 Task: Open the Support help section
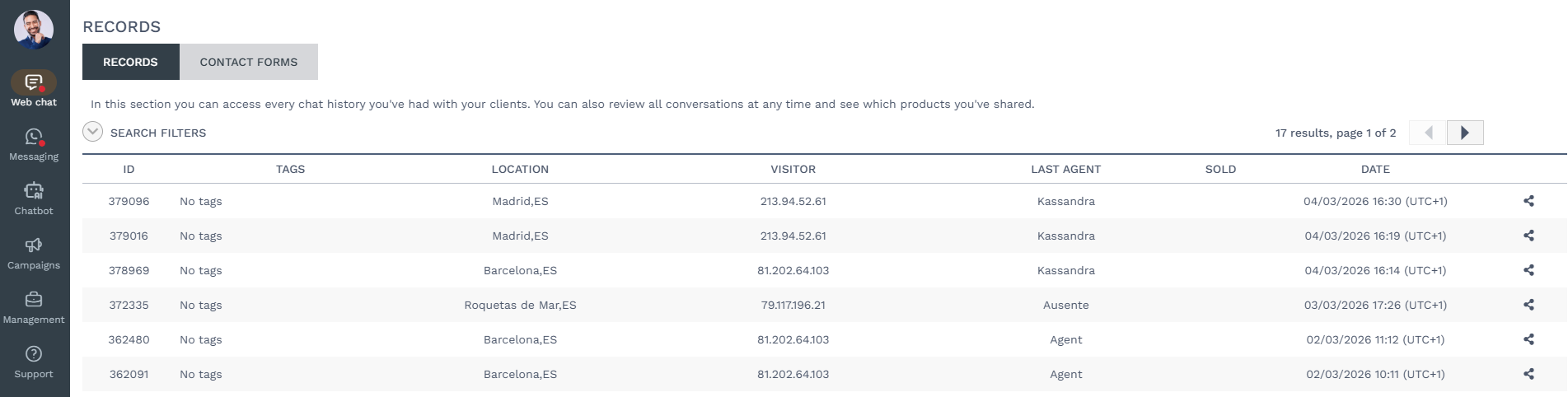tap(34, 362)
